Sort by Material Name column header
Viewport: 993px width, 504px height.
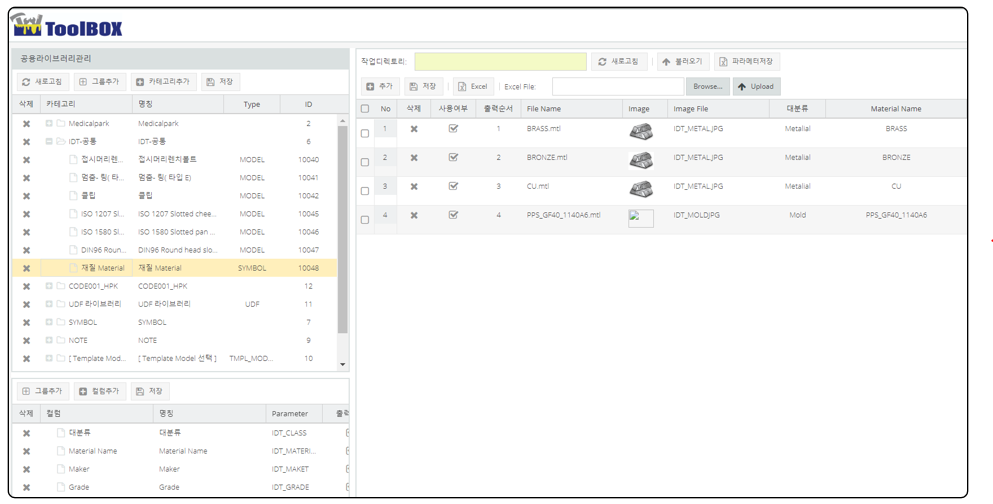click(x=895, y=109)
